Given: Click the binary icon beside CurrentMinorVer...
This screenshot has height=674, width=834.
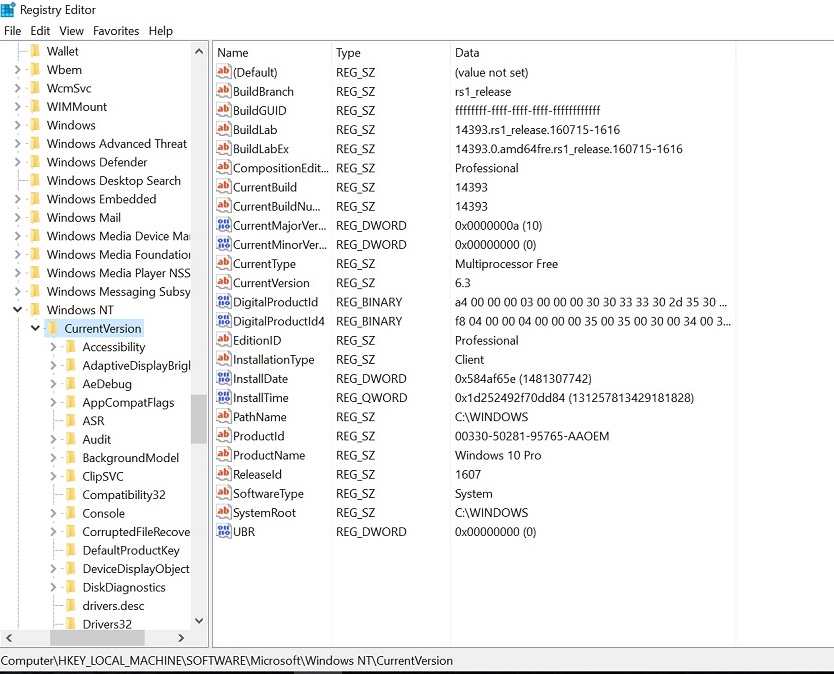Looking at the screenshot, I should [223, 244].
